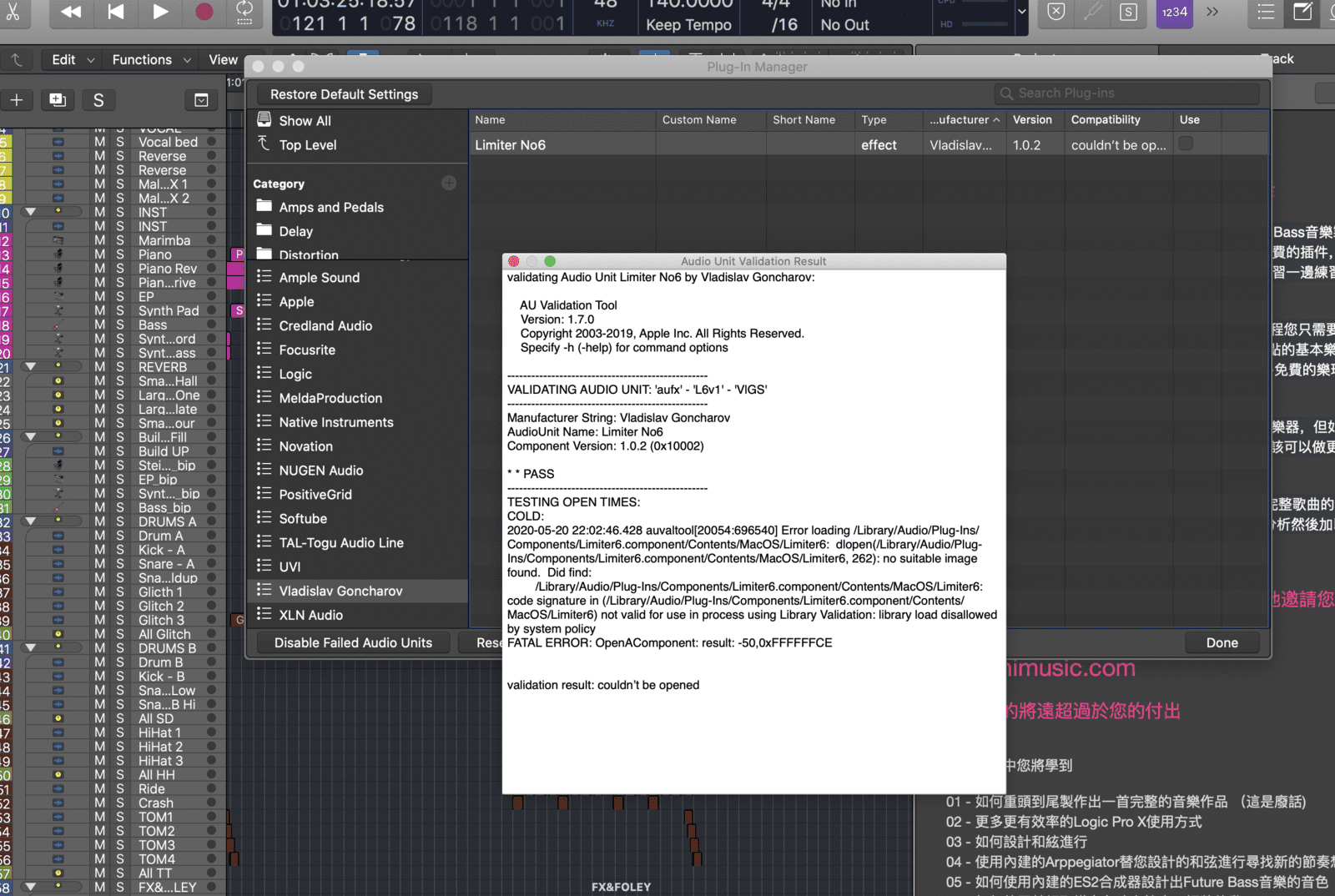Click the Show All icon in Plug-In Manager
Image resolution: width=1335 pixels, height=896 pixels.
click(264, 120)
